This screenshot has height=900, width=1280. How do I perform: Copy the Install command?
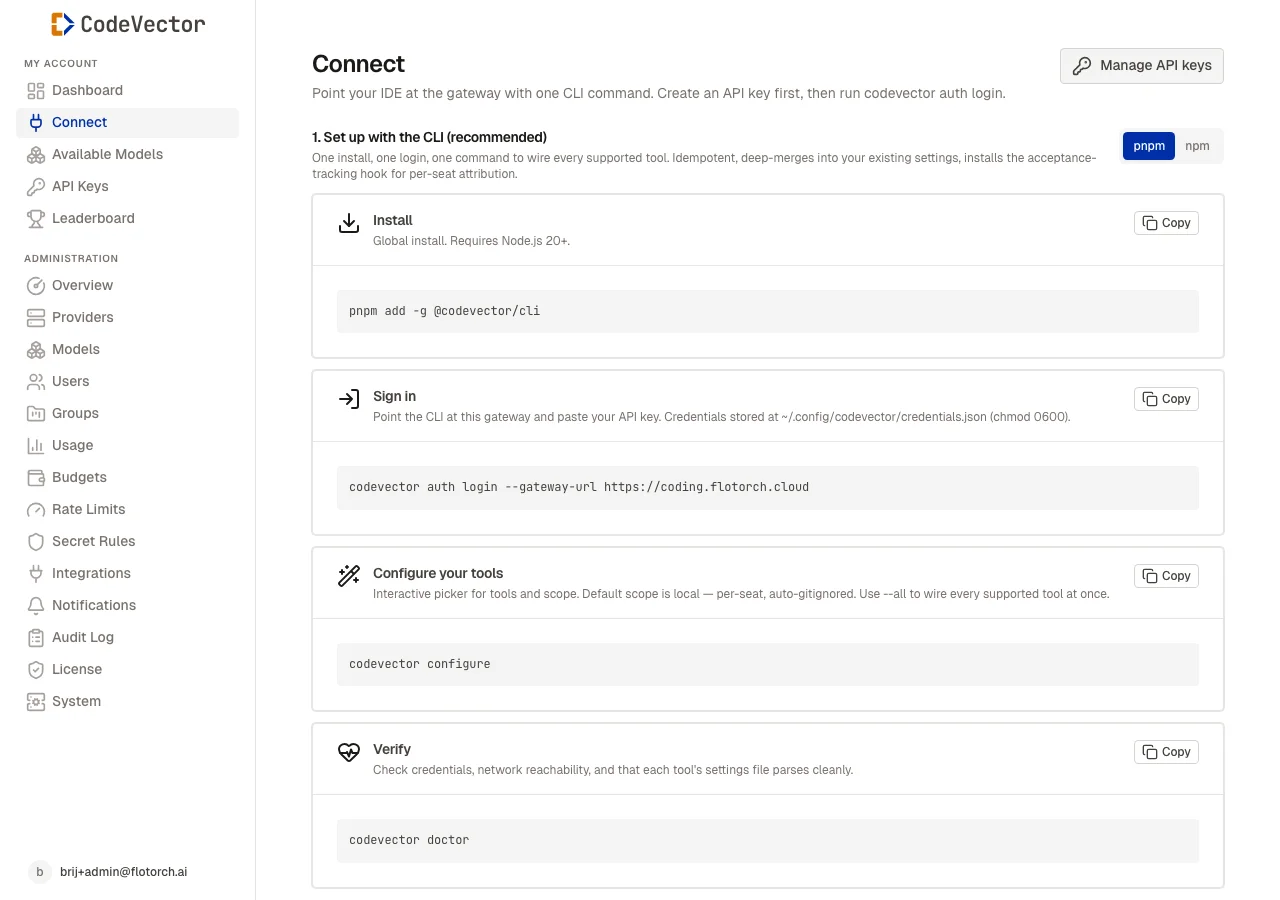click(x=1166, y=223)
